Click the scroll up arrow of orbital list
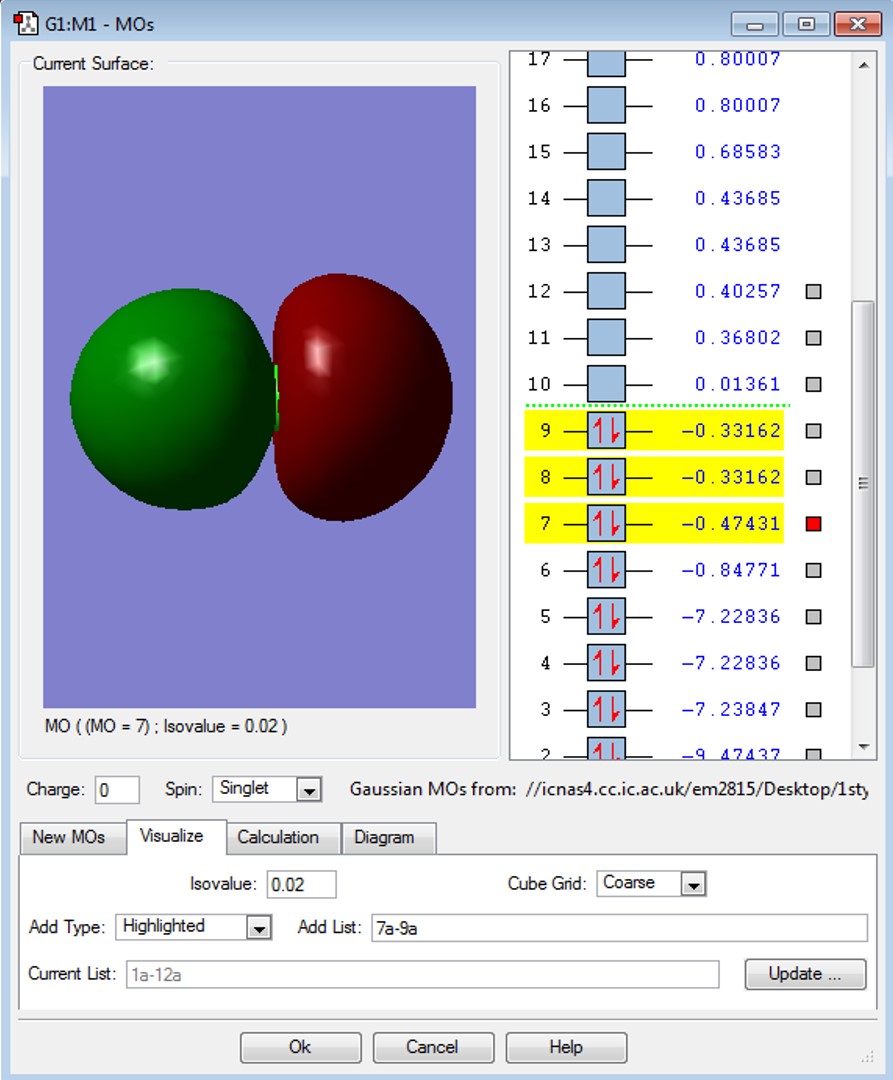The width and height of the screenshot is (893, 1080). tap(863, 65)
